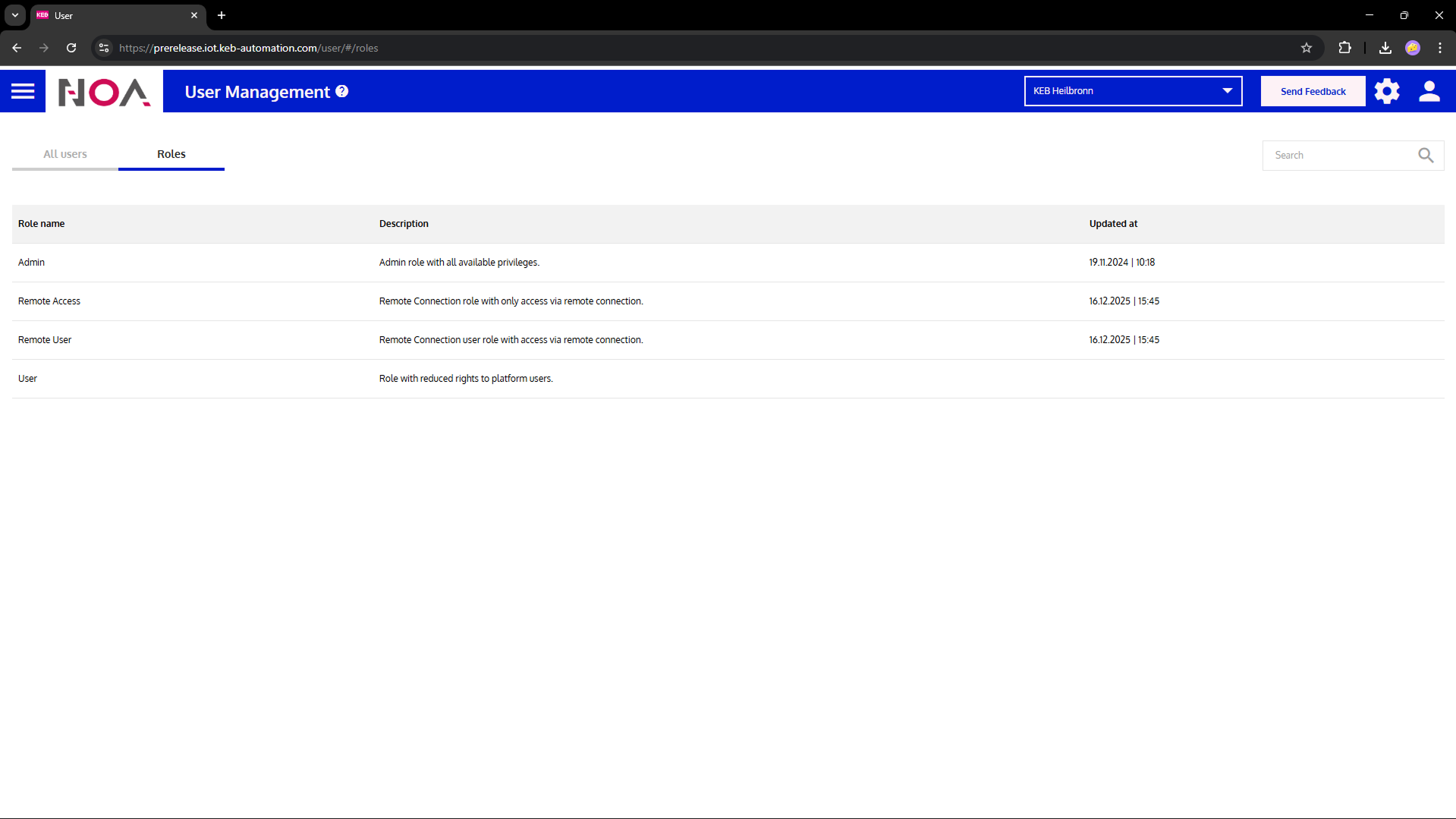
Task: Sort by the Updated at column header
Action: [x=1113, y=224]
